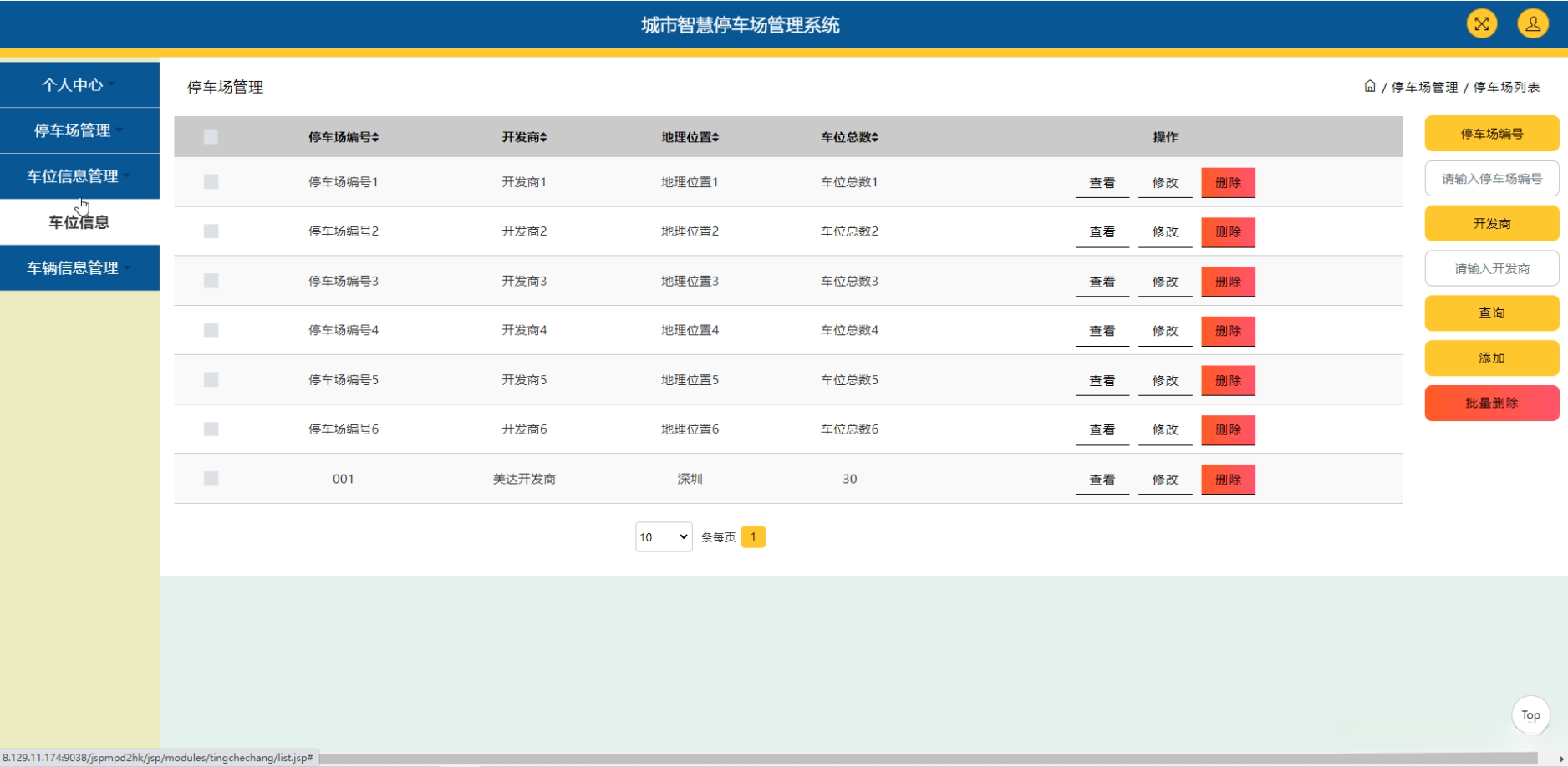Edit the 停车场编号6 row
The height and width of the screenshot is (767, 1568).
[1165, 430]
